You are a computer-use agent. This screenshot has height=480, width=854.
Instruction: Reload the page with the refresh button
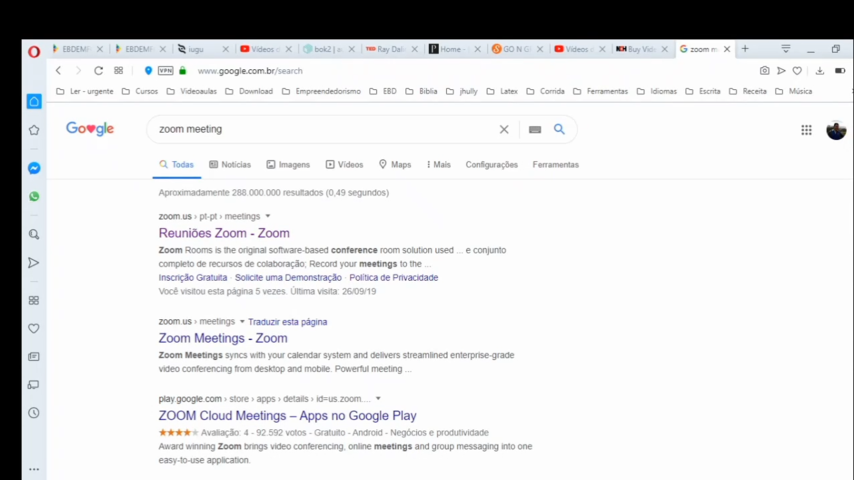pos(98,71)
